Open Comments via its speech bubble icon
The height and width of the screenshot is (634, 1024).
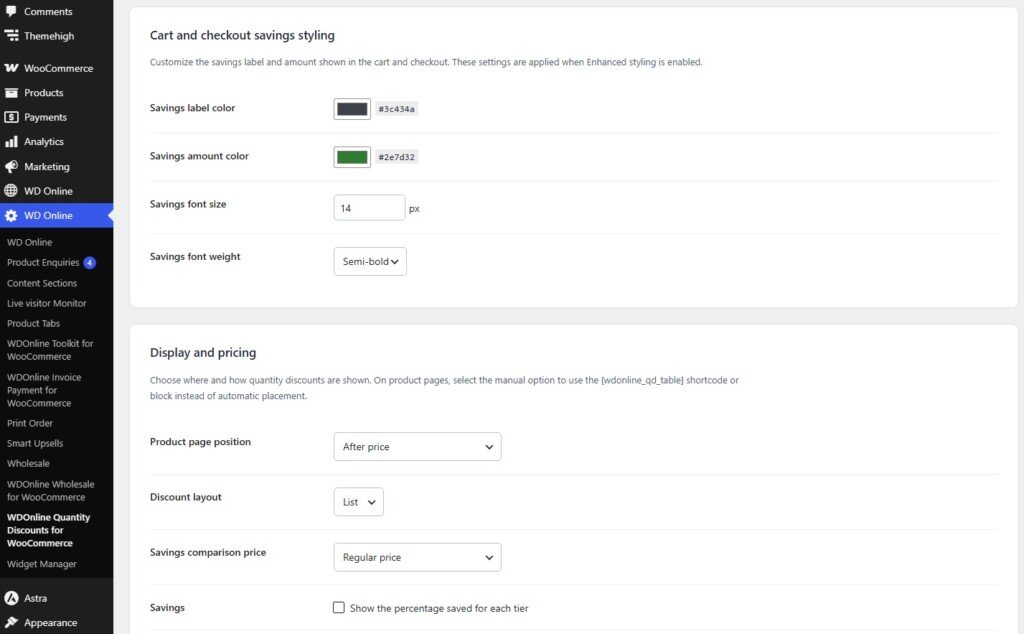(x=11, y=11)
